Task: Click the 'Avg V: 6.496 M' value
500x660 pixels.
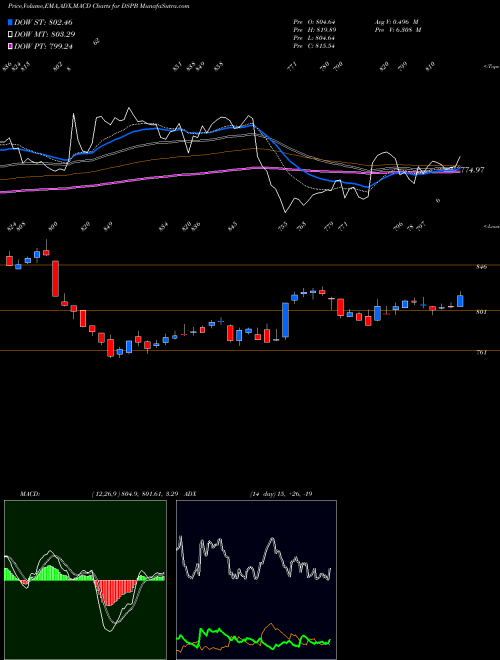Action: coord(396,22)
